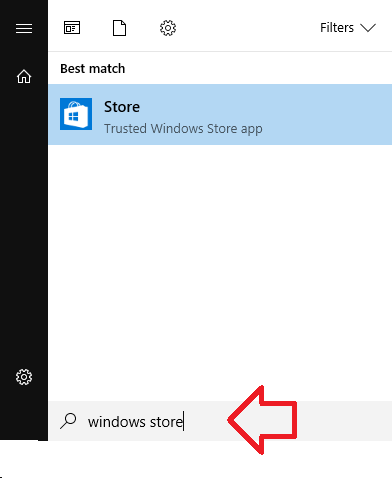The width and height of the screenshot is (392, 480).
Task: Expand the Filters dropdown
Action: coord(348,28)
